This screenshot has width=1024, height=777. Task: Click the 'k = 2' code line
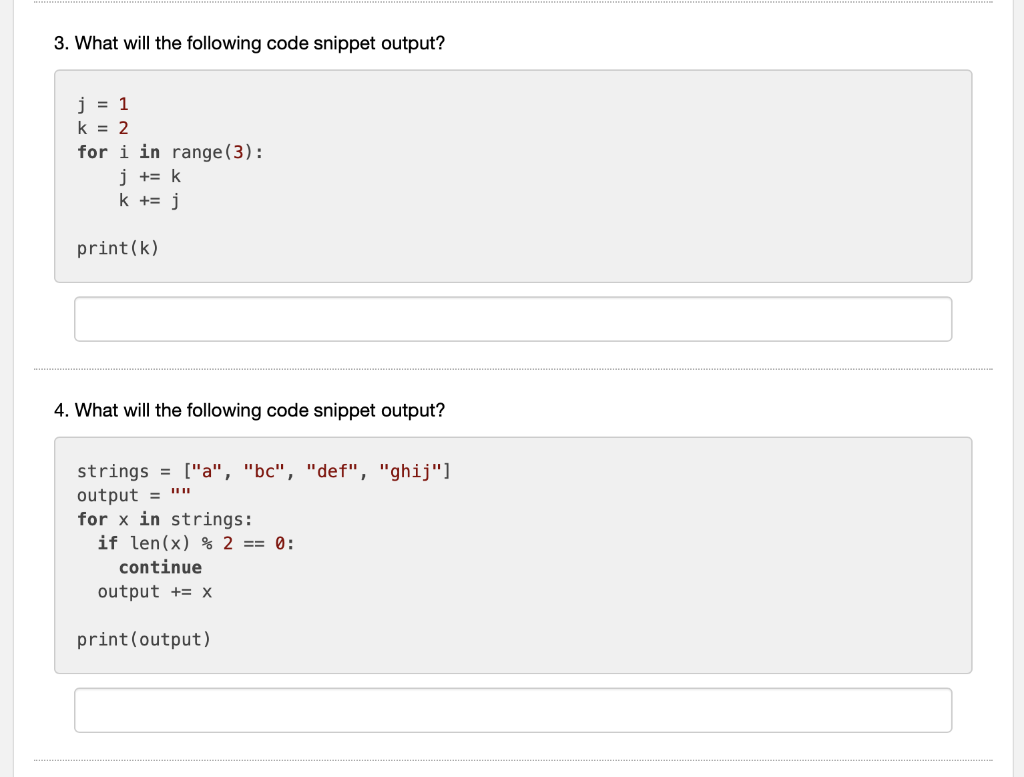[x=103, y=128]
